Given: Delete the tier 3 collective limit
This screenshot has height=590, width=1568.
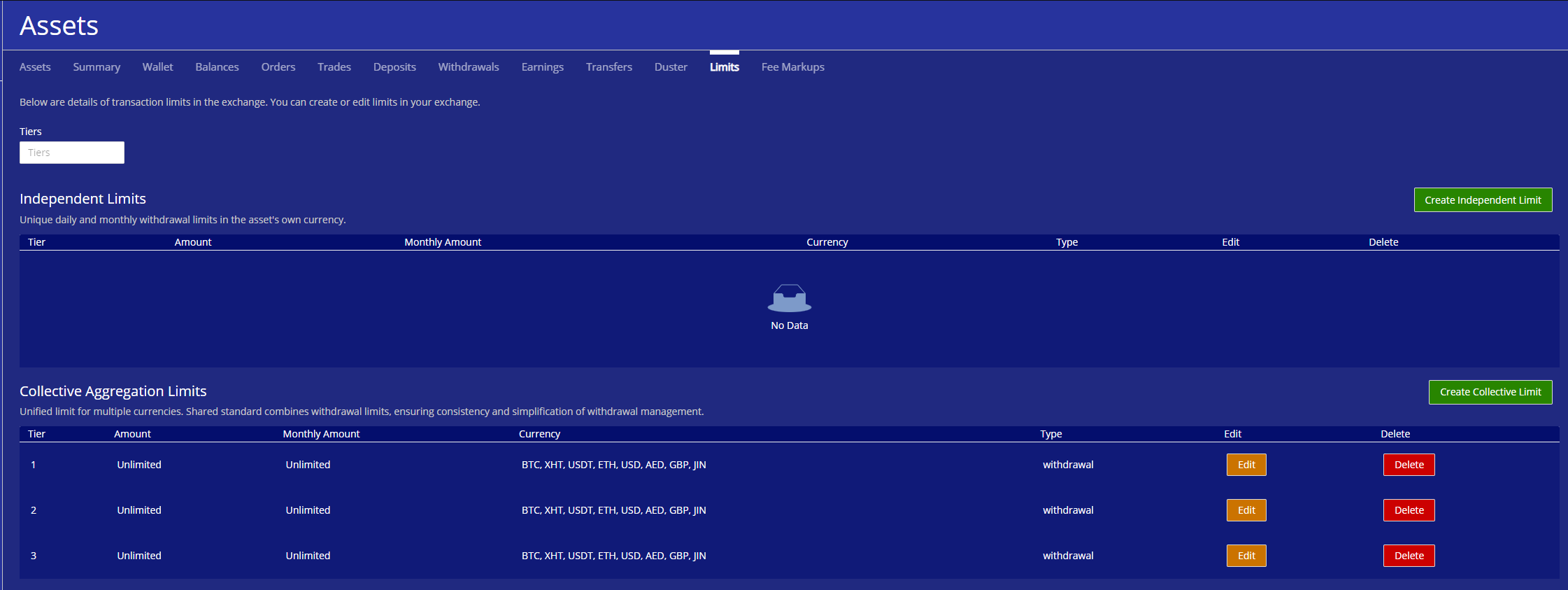Looking at the screenshot, I should pos(1409,556).
